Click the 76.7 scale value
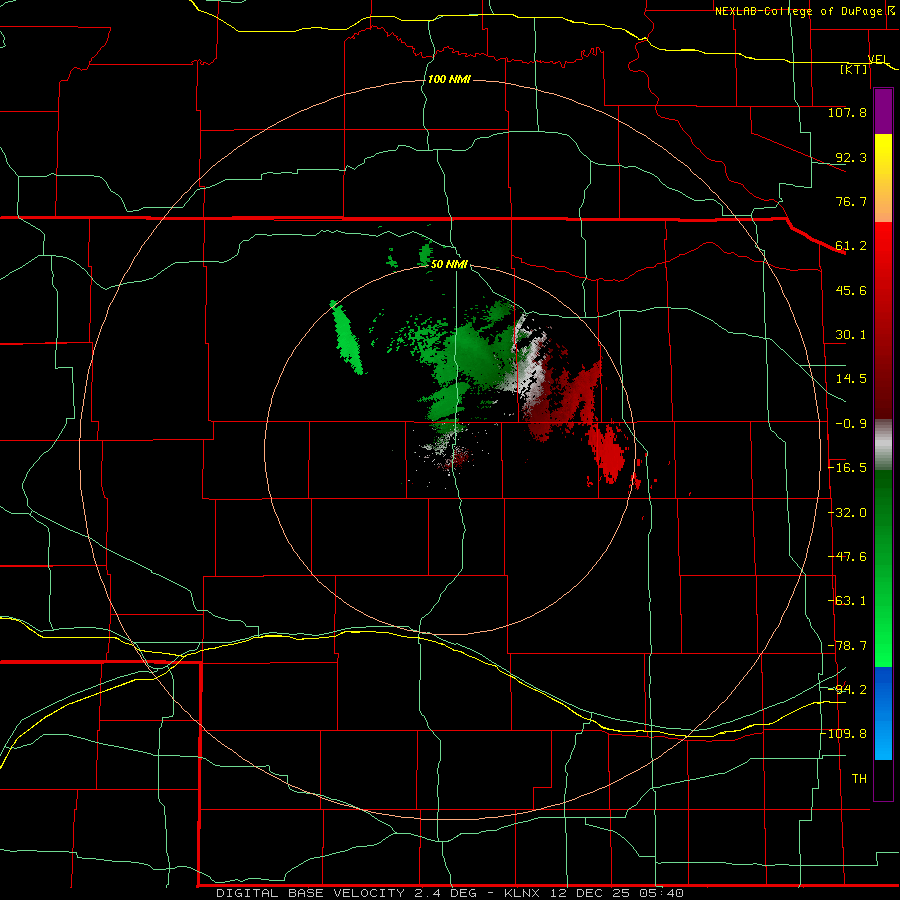This screenshot has height=900, width=900. point(851,201)
